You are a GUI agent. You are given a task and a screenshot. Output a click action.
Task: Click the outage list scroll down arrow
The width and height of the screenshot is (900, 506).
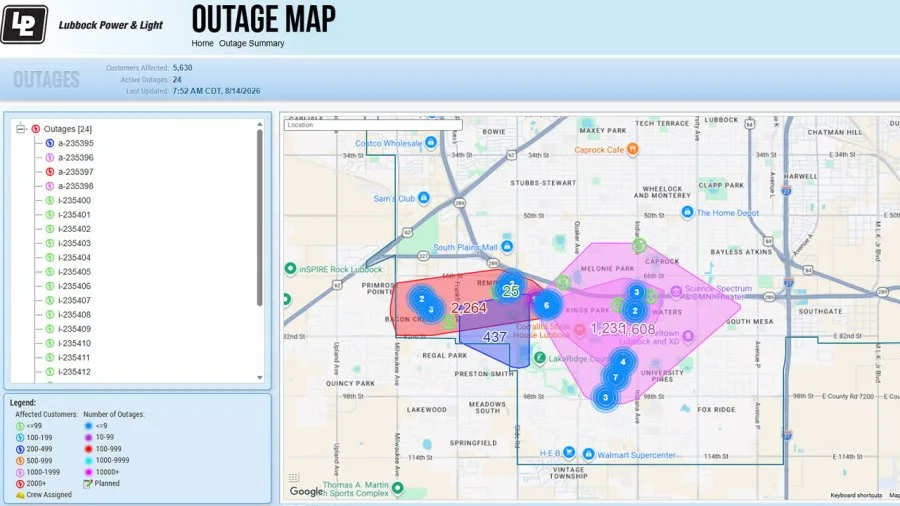[259, 377]
